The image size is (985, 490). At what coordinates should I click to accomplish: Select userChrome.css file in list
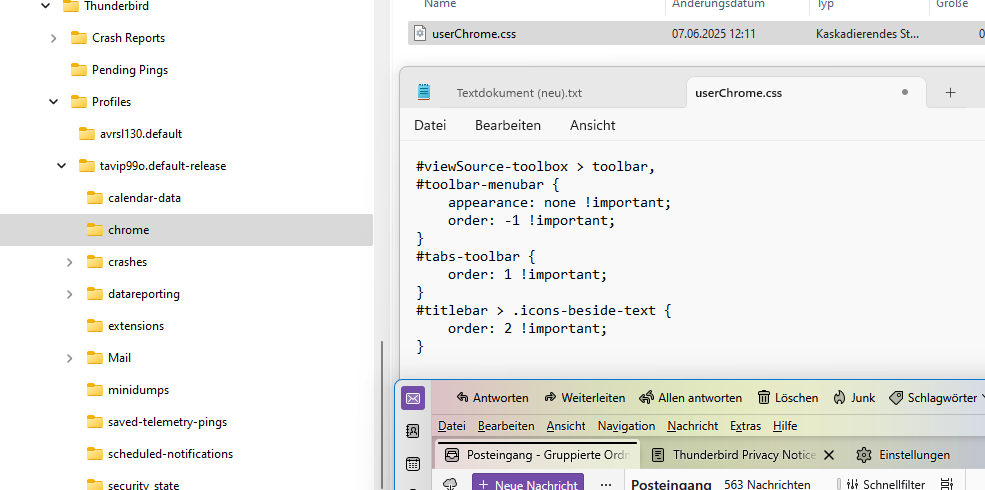pyautogui.click(x=696, y=34)
